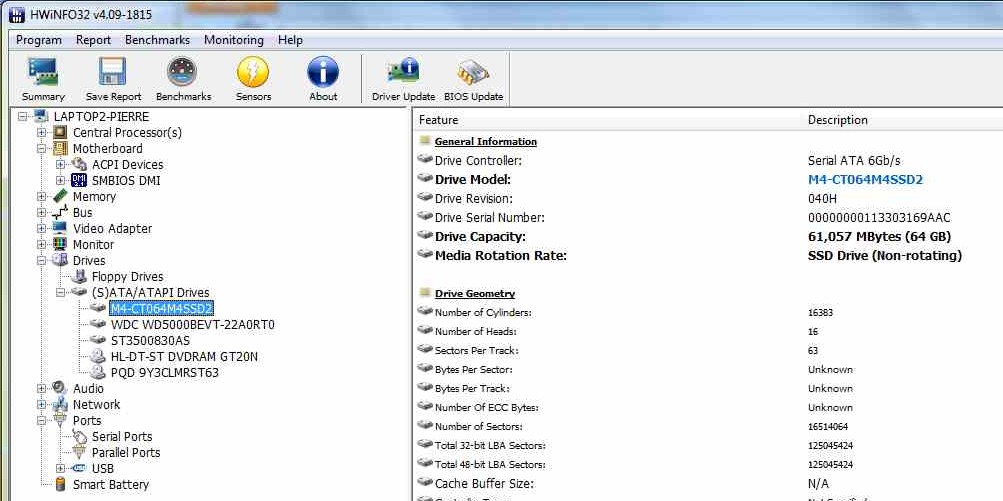Open the Summary toolbar icon
The width and height of the screenshot is (1003, 501).
43,72
